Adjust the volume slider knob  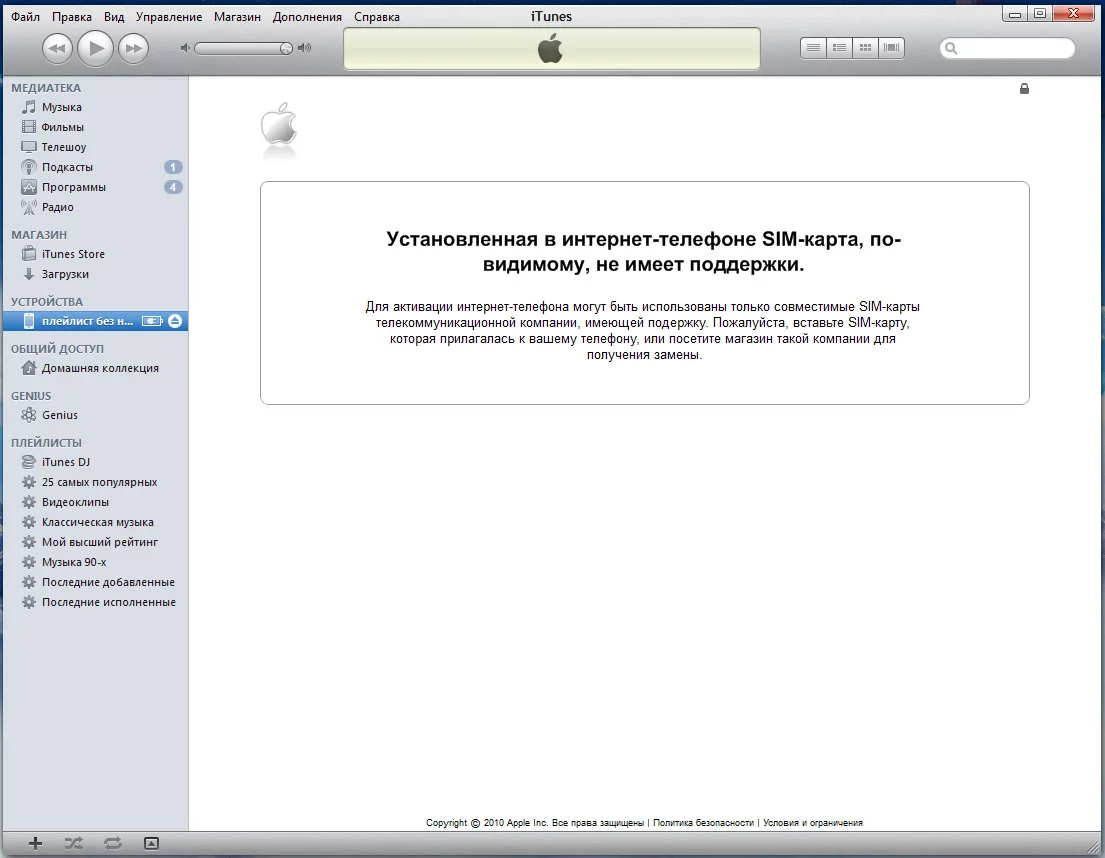(286, 48)
